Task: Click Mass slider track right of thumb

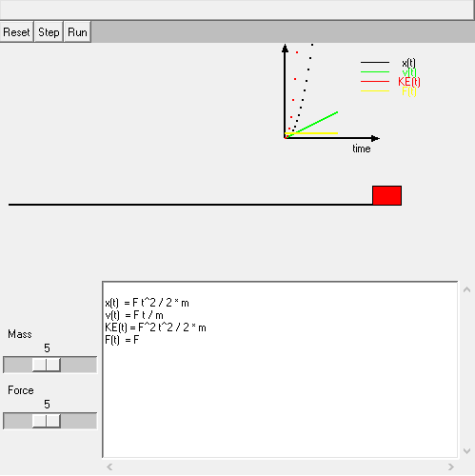Action: pos(79,365)
